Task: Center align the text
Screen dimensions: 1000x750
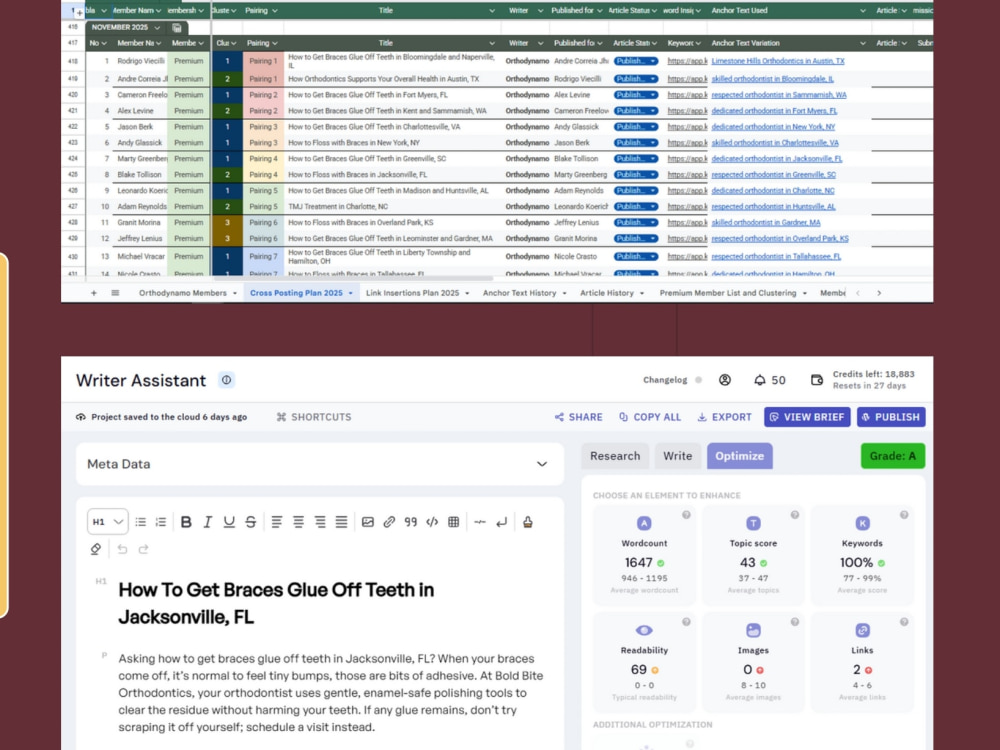Action: (298, 522)
